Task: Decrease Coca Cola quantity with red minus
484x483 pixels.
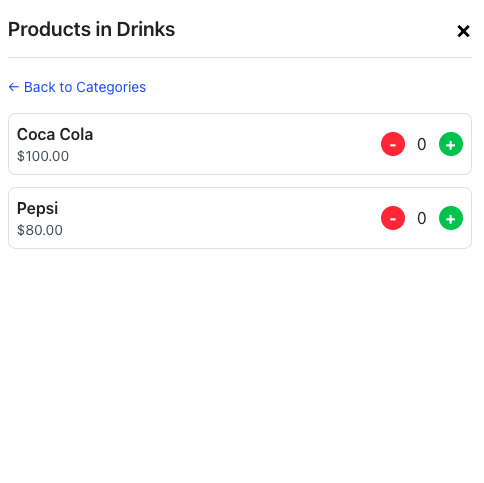Action: point(393,144)
